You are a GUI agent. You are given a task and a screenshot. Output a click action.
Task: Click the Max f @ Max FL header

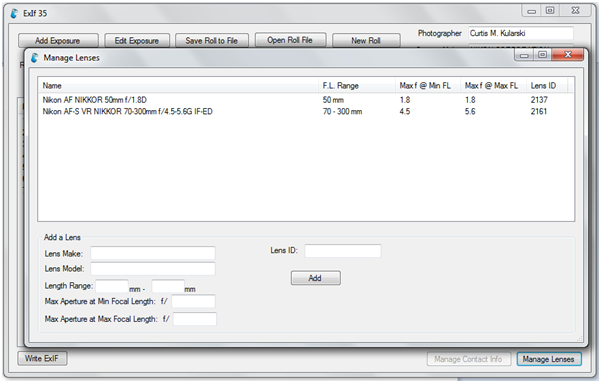point(493,86)
